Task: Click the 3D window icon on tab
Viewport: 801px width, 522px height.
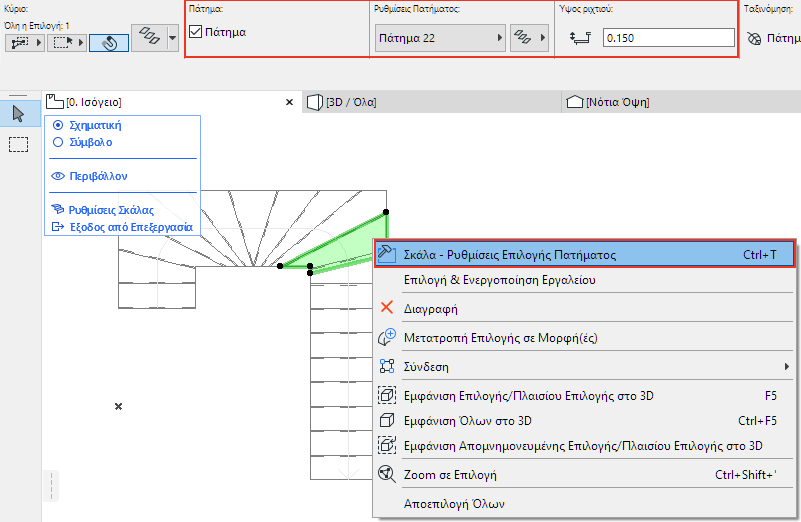Action: (315, 102)
